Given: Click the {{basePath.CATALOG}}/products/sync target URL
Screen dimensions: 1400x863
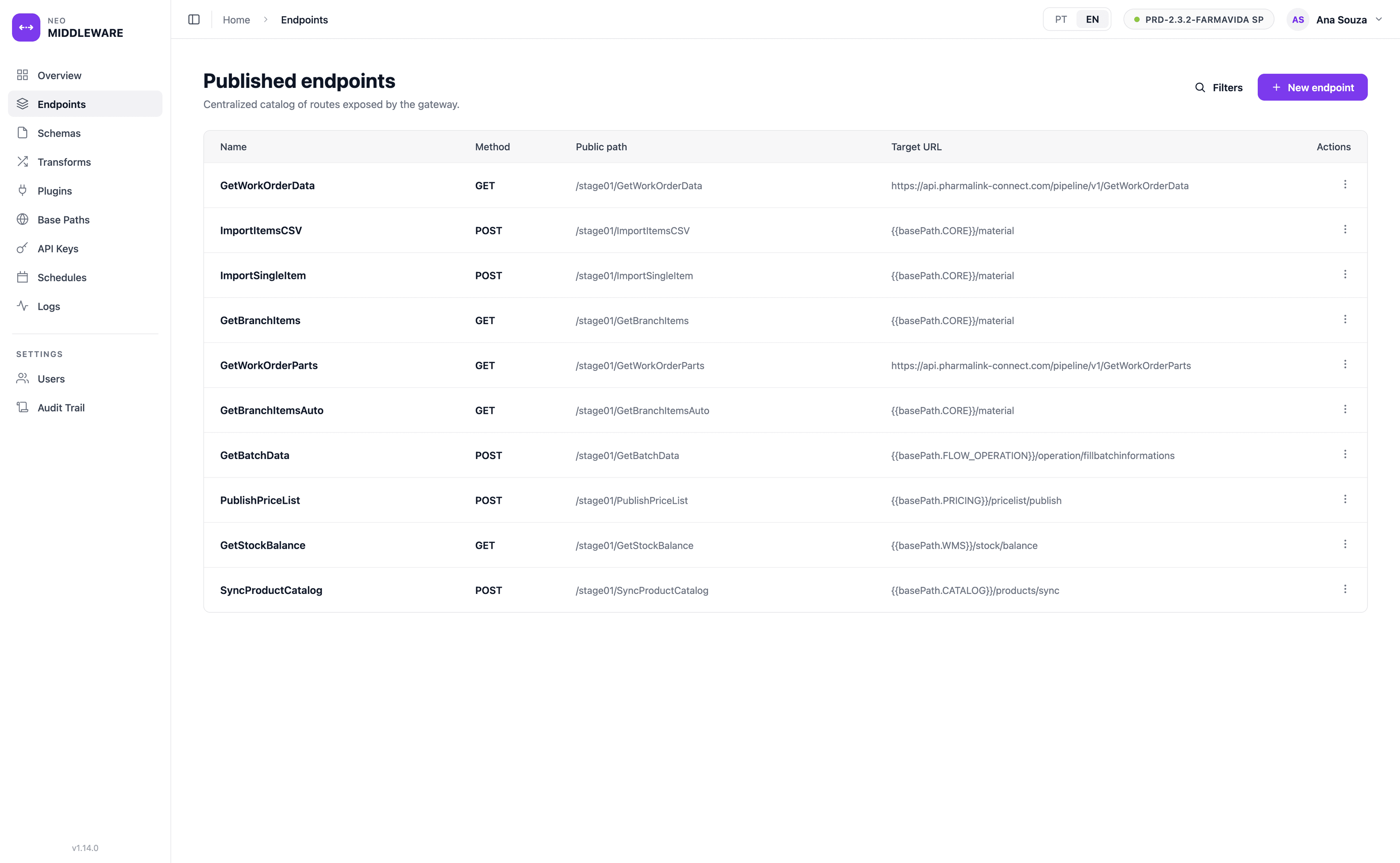Looking at the screenshot, I should 975,591.
